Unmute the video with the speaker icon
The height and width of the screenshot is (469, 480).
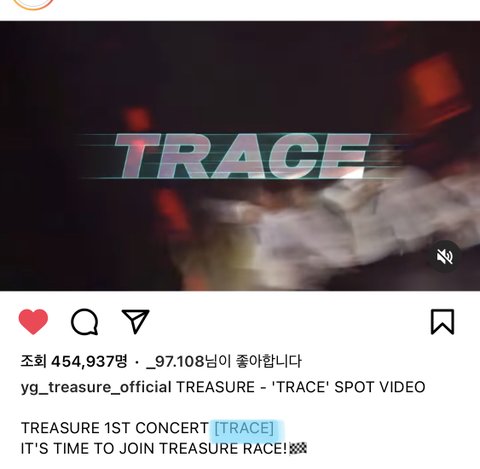tap(445, 257)
